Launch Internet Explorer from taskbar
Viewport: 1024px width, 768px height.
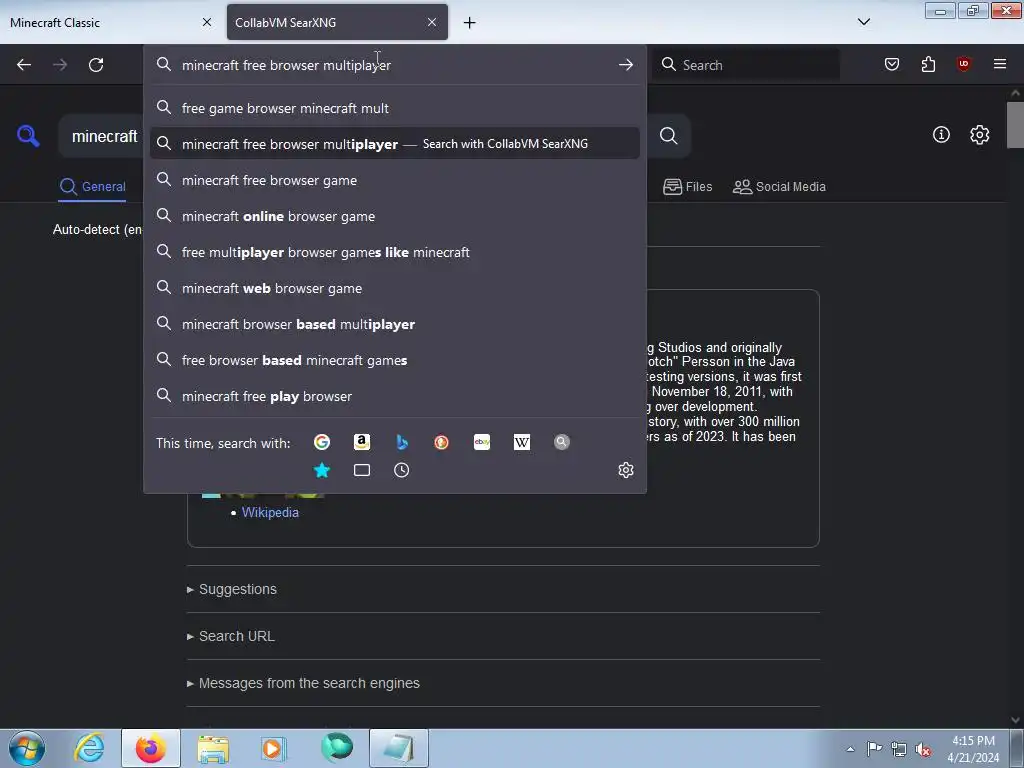point(89,748)
